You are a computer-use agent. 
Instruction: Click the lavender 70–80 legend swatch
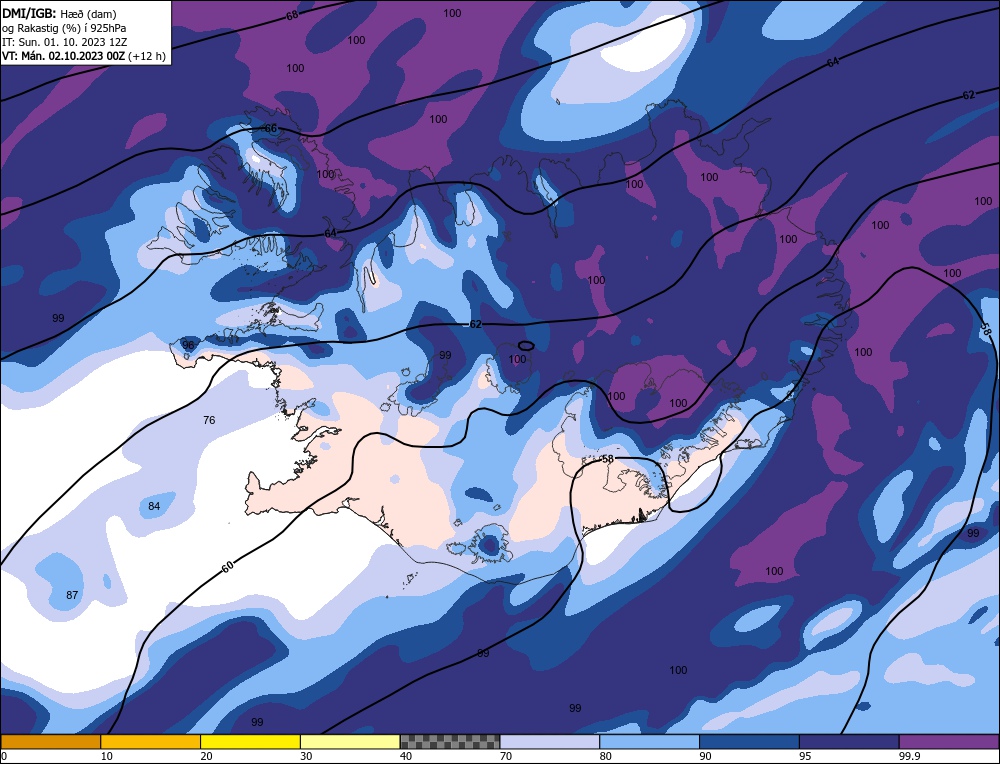click(x=550, y=742)
